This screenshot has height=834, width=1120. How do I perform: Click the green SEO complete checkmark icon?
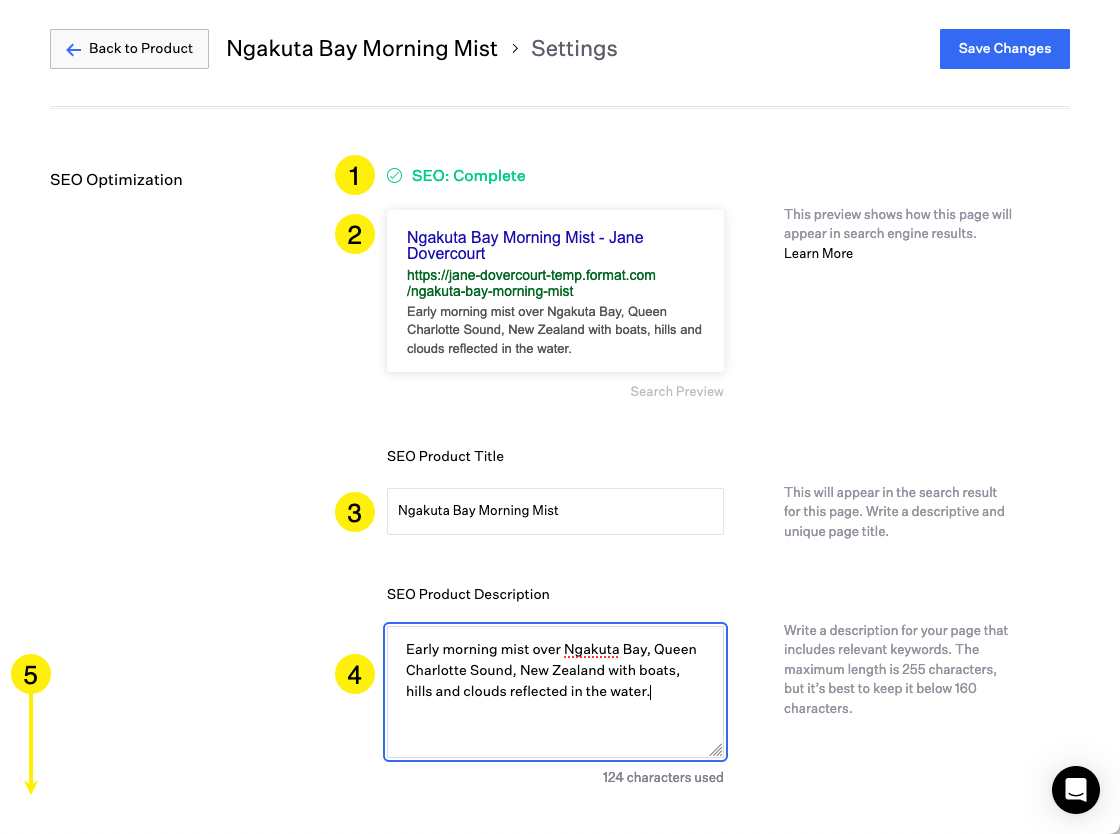click(395, 176)
